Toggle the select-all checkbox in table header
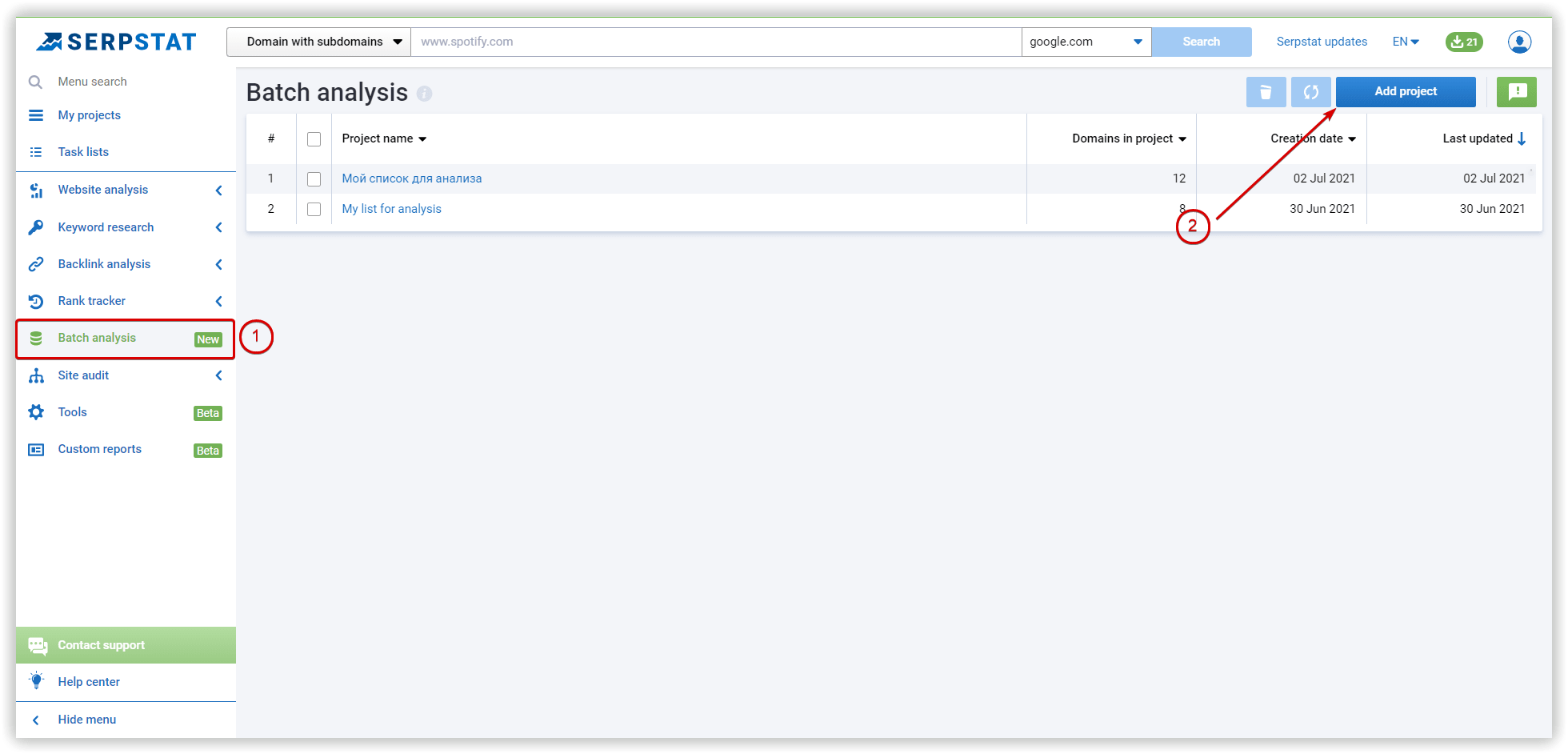The width and height of the screenshot is (1568, 754). pyautogui.click(x=314, y=139)
